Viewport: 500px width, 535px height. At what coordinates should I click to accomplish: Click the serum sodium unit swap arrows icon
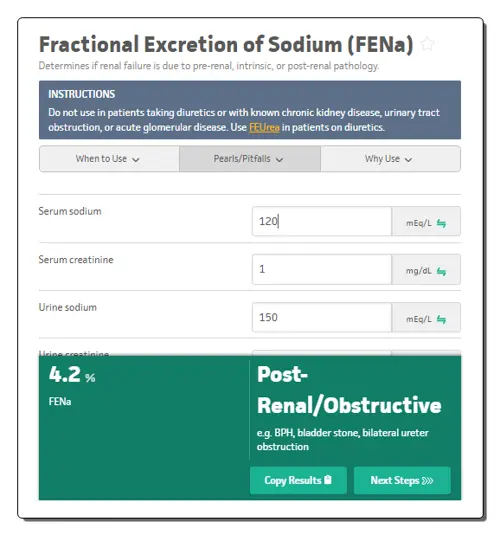click(441, 223)
